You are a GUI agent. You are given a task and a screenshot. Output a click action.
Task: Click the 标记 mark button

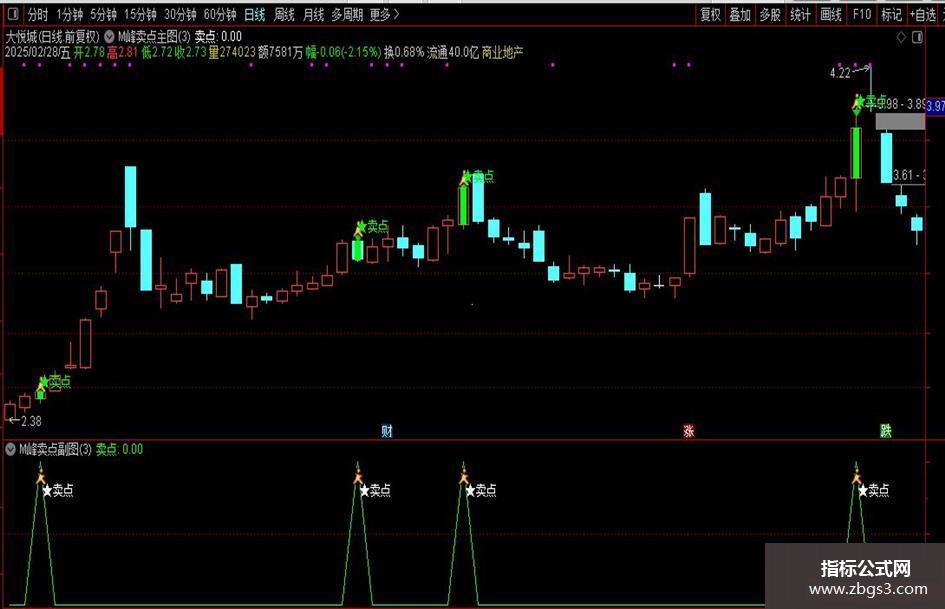(x=891, y=14)
